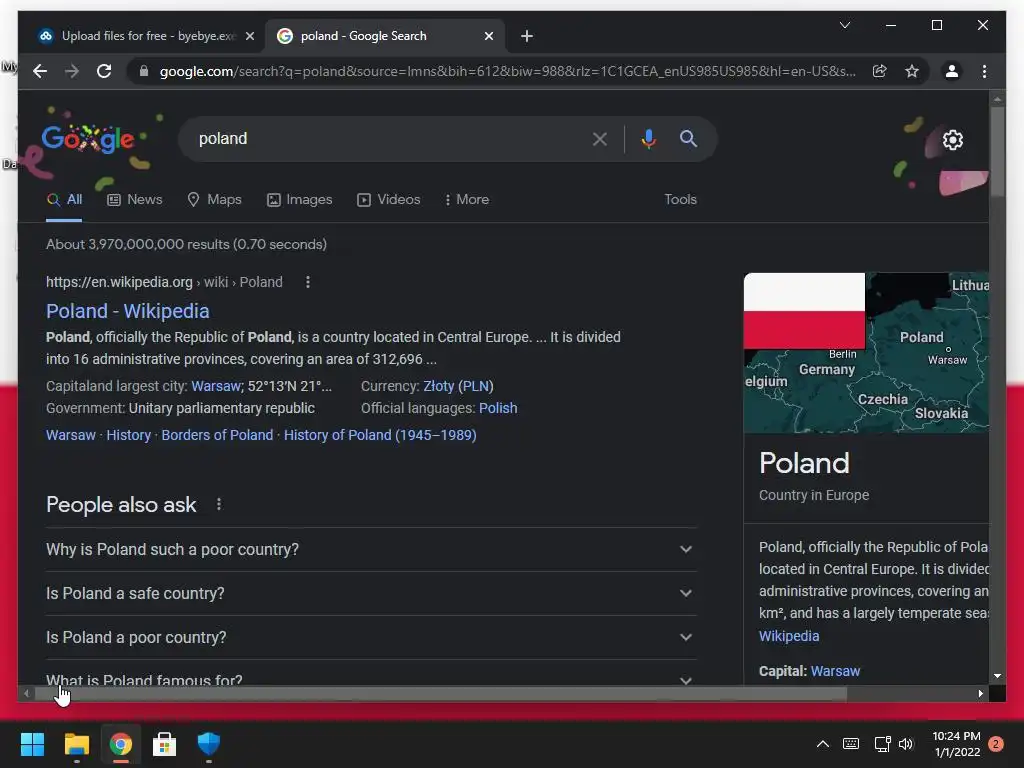Open the Wikipedia link in the knowledge panel

point(789,636)
